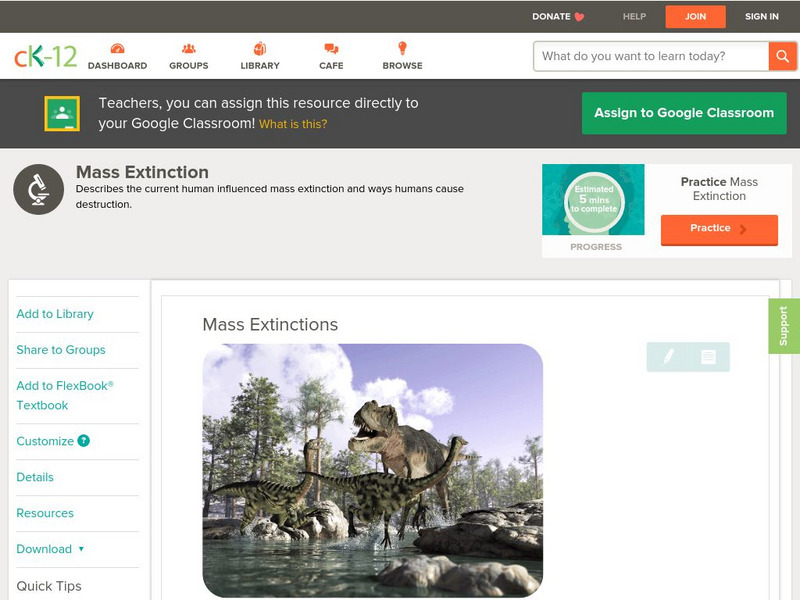
Task: Click CAFE in navigation
Action: point(331,66)
